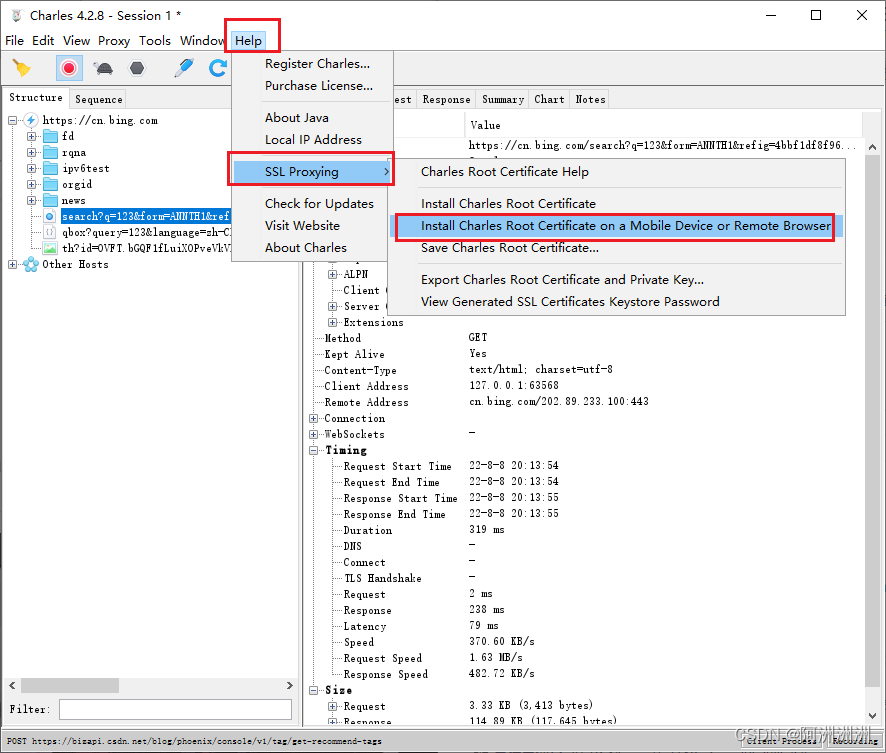Open the Tools menu
886x753 pixels.
(155, 41)
